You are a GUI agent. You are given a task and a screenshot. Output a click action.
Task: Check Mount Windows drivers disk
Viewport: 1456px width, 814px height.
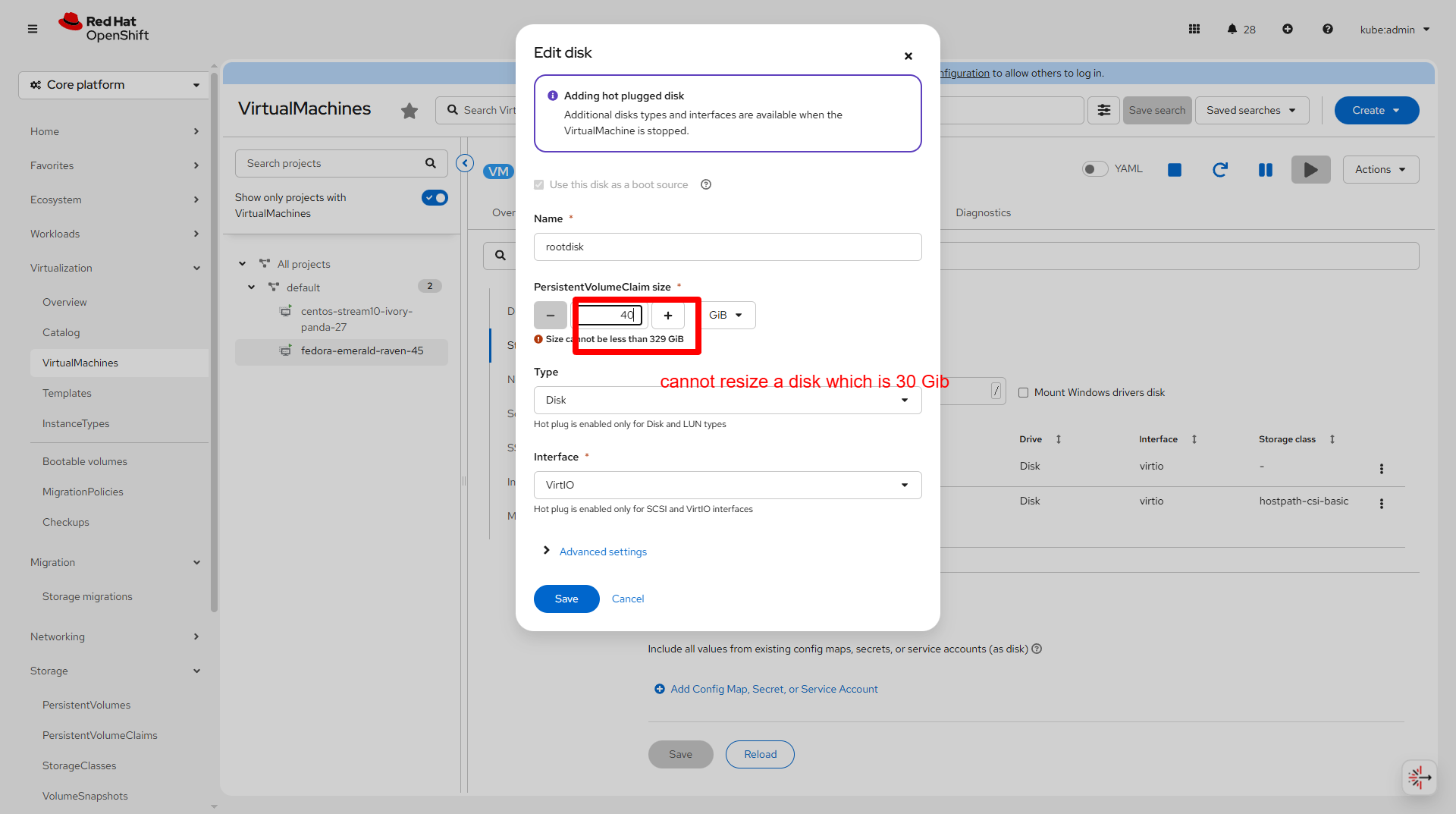tap(1023, 393)
